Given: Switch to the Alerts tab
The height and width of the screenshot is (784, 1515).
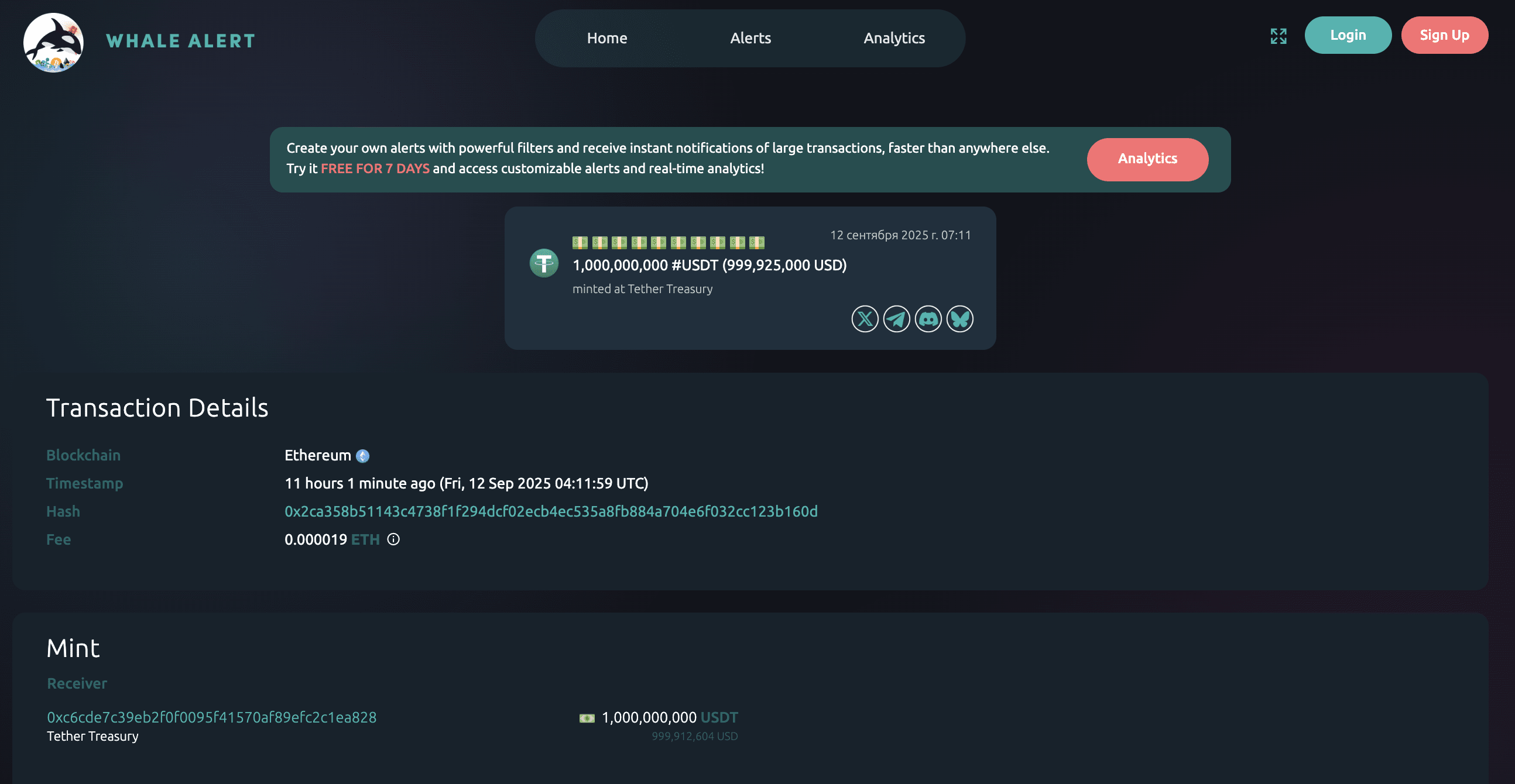Looking at the screenshot, I should click(750, 37).
